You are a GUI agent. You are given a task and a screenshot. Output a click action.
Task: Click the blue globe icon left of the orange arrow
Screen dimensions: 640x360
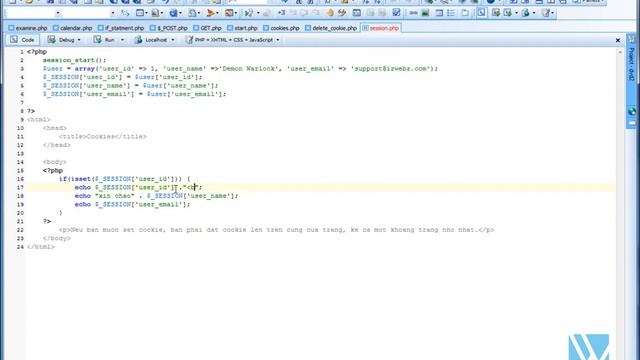click(x=173, y=13)
